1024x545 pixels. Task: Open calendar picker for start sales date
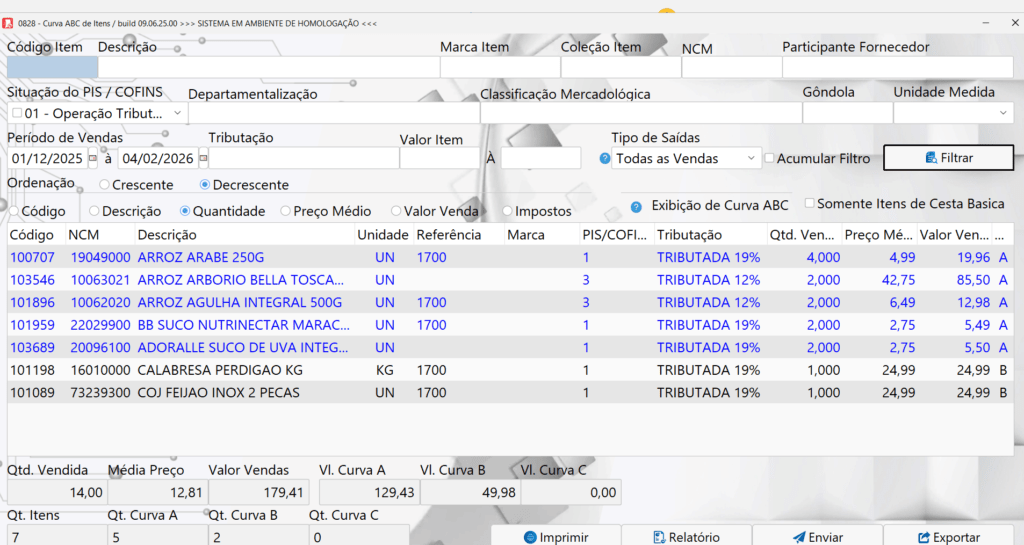click(x=93, y=158)
